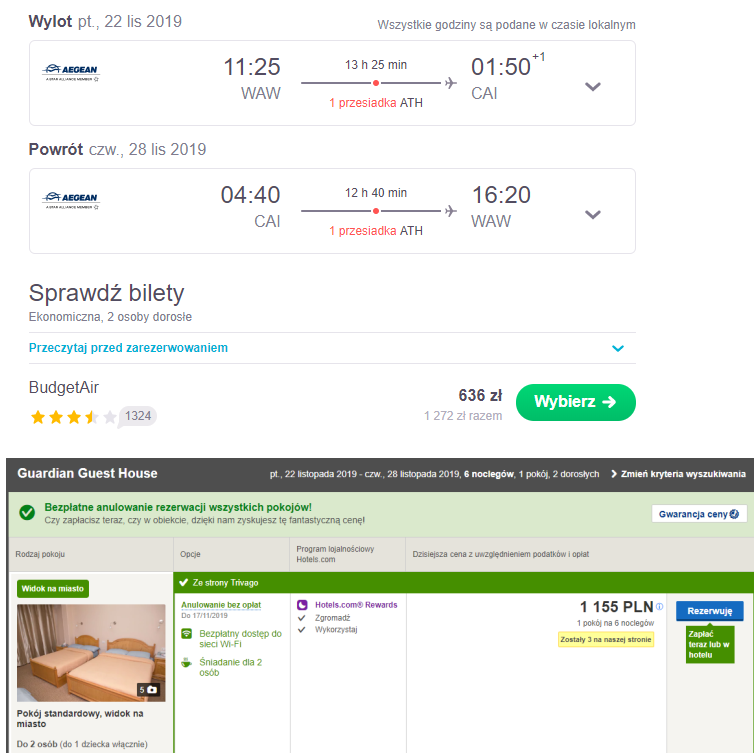Click the info icon next to 1 155 PLN

(659, 607)
